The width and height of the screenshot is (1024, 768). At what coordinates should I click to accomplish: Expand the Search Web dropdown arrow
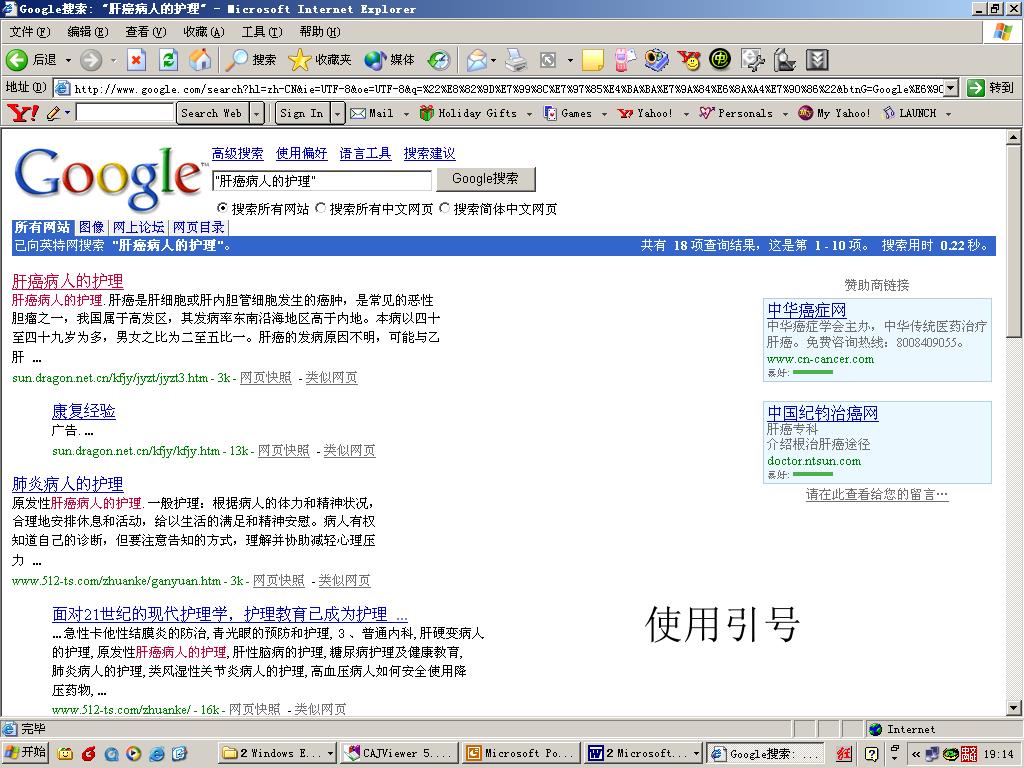pyautogui.click(x=257, y=113)
